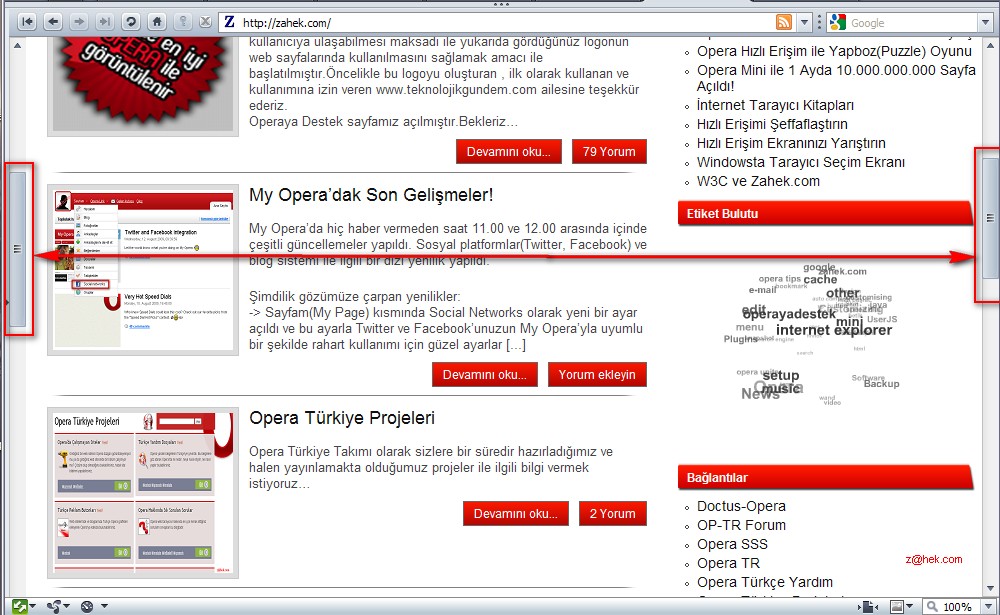Image resolution: width=1000 pixels, height=615 pixels.
Task: Click the Yorum ekleyin button
Action: 597,374
